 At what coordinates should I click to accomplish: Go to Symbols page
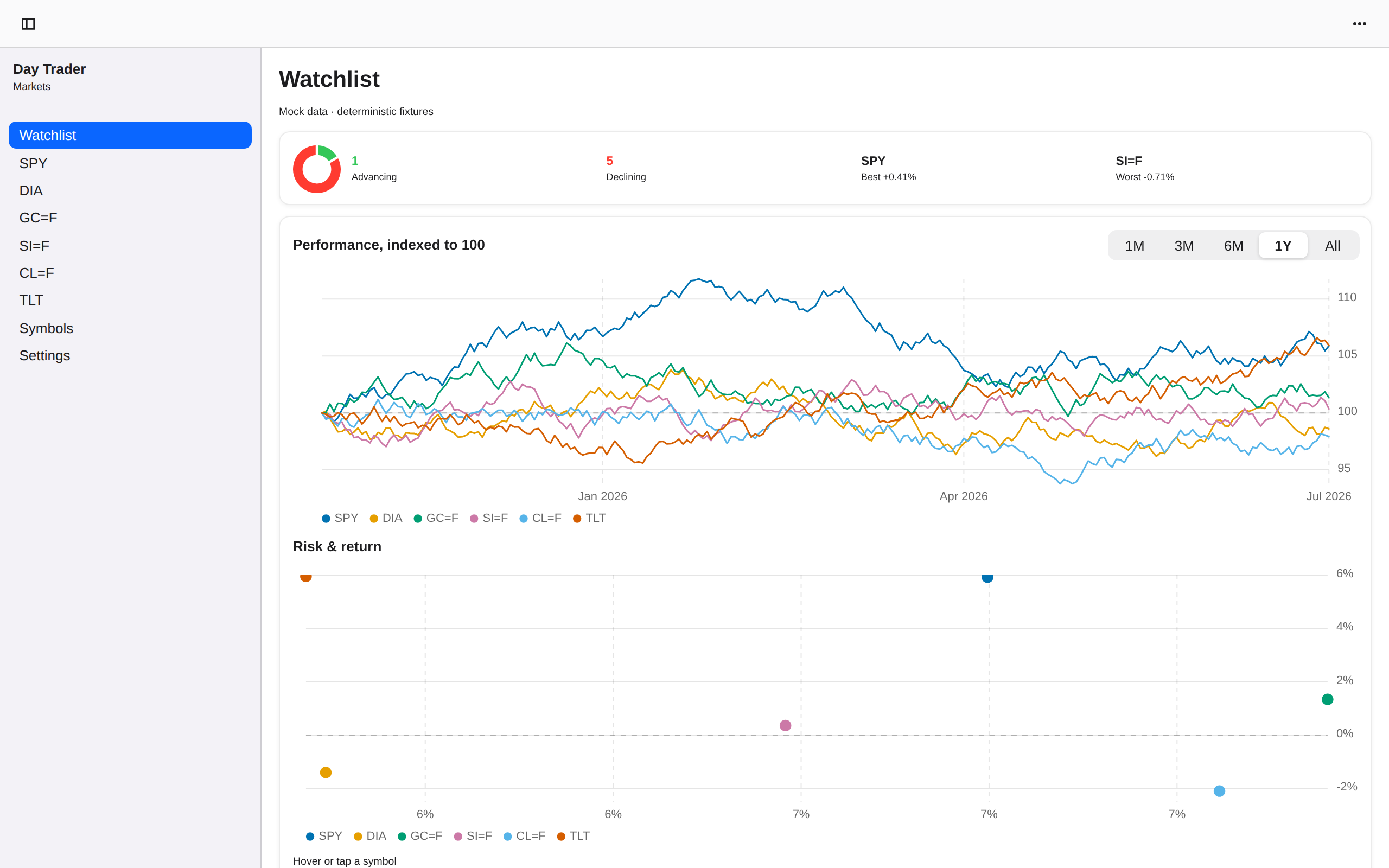tap(130, 328)
